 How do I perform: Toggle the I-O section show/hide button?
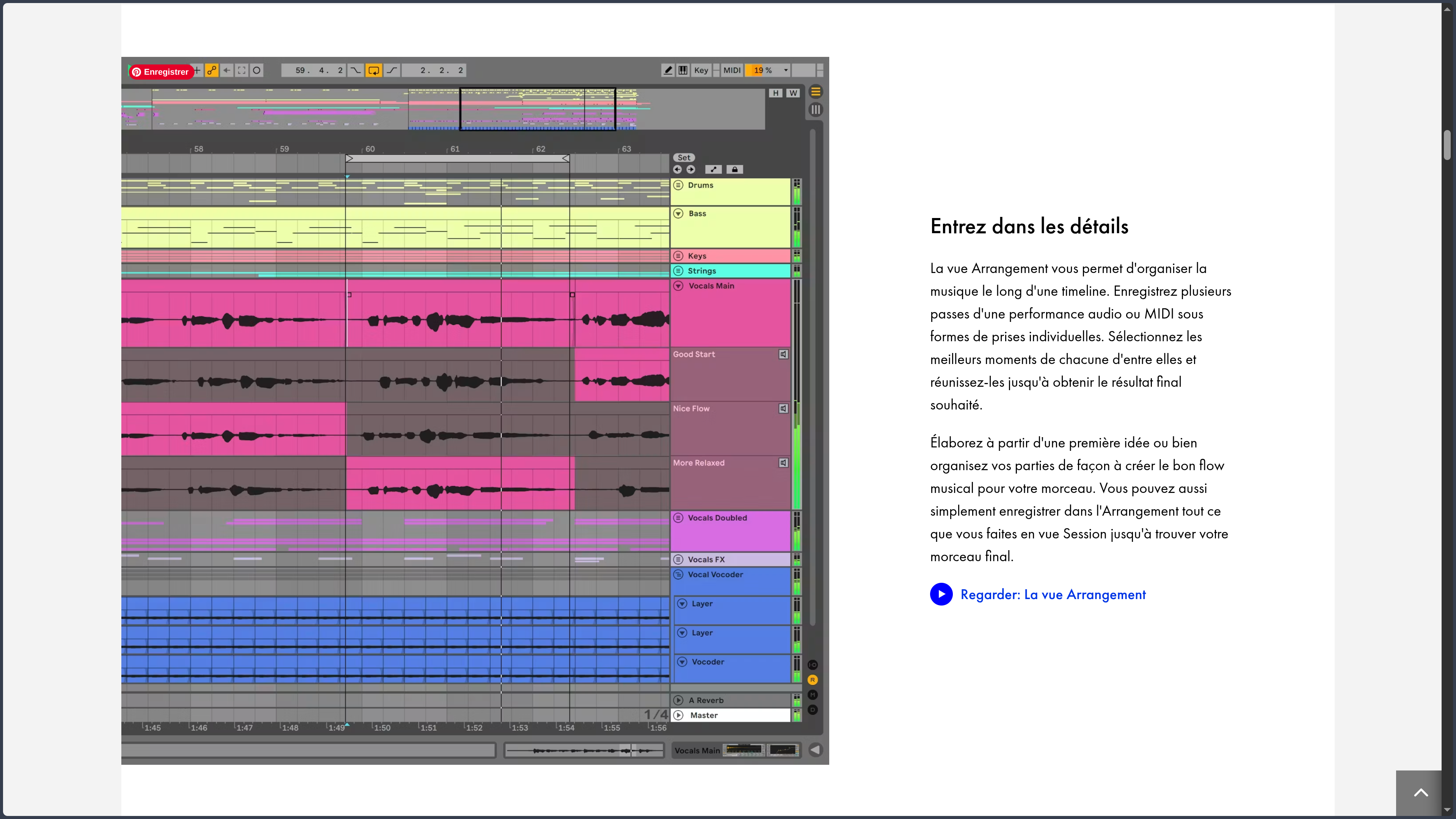pos(813,665)
